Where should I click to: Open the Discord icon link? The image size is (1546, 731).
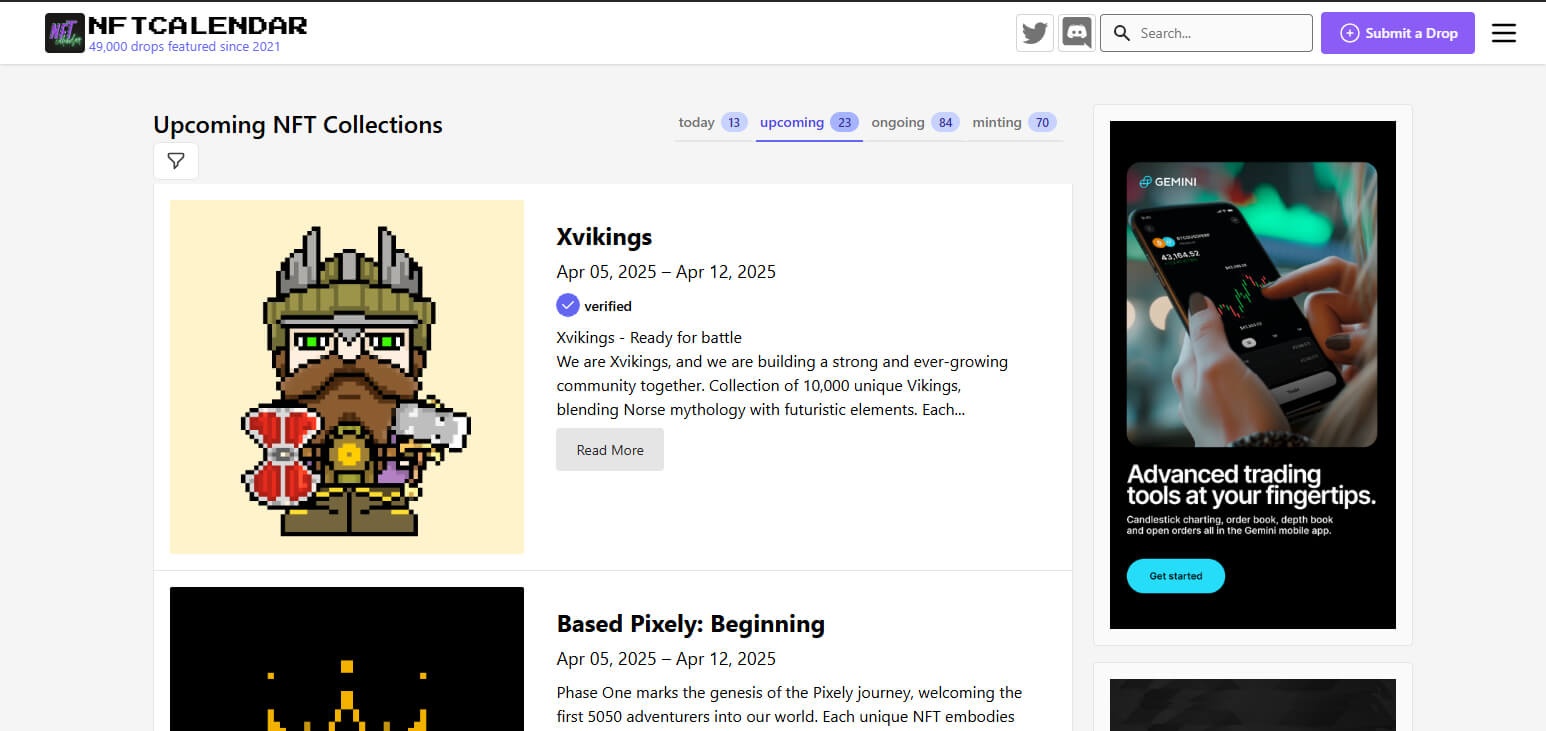[1077, 33]
